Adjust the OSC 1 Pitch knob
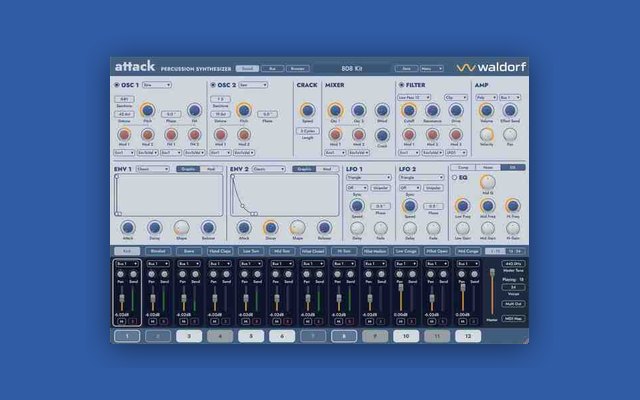This screenshot has height=400, width=640. 147,110
